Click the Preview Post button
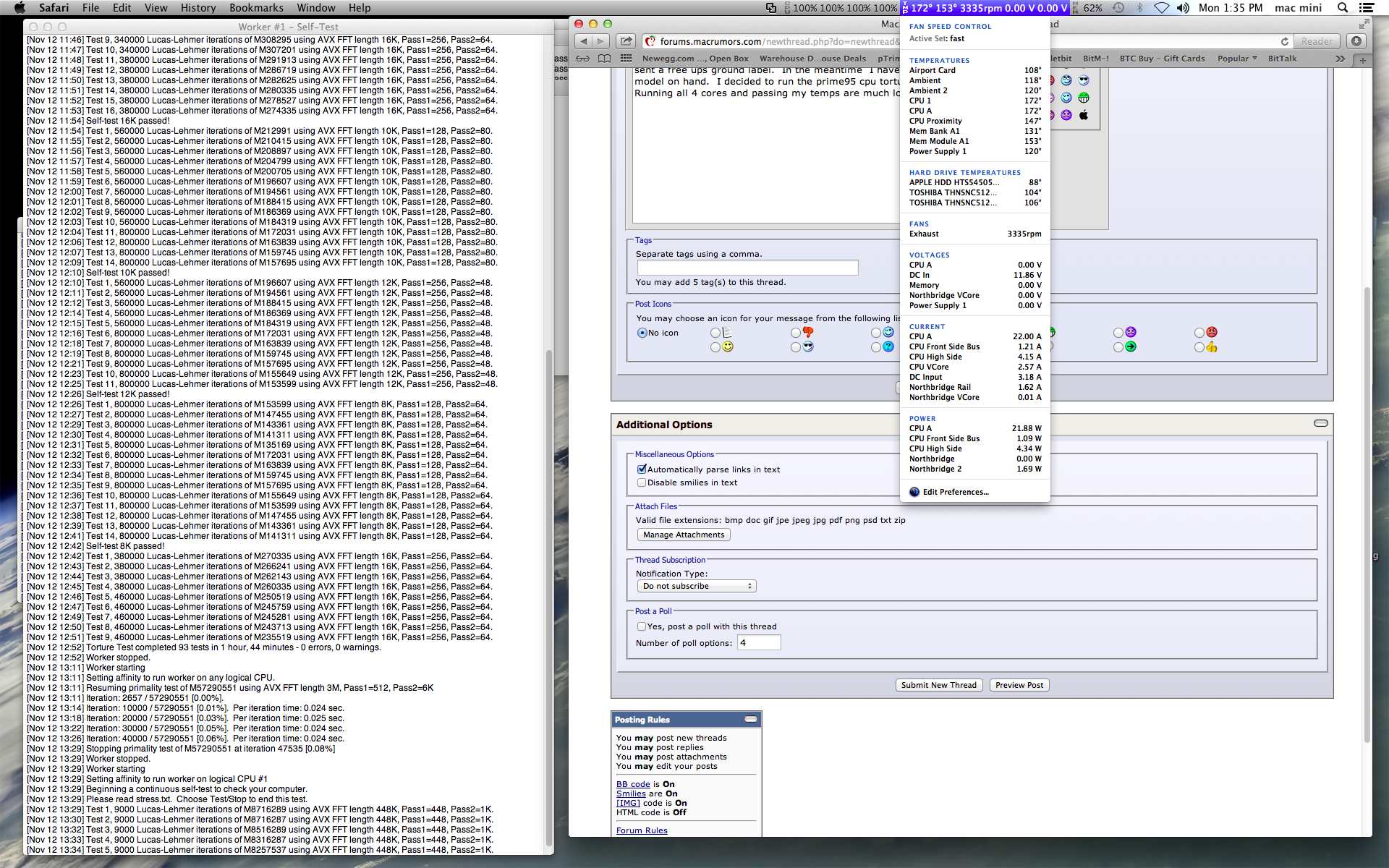 (1019, 685)
